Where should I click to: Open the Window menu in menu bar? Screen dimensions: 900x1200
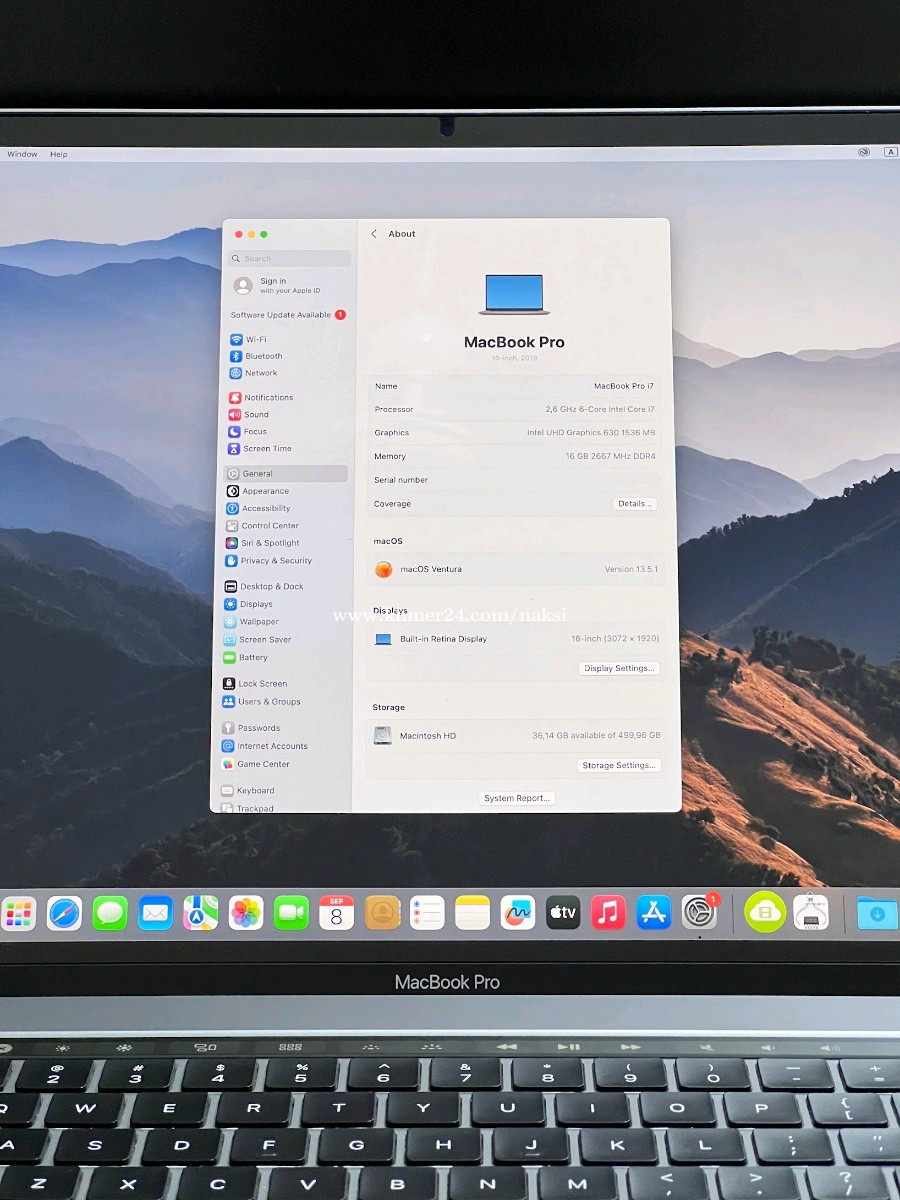22,154
